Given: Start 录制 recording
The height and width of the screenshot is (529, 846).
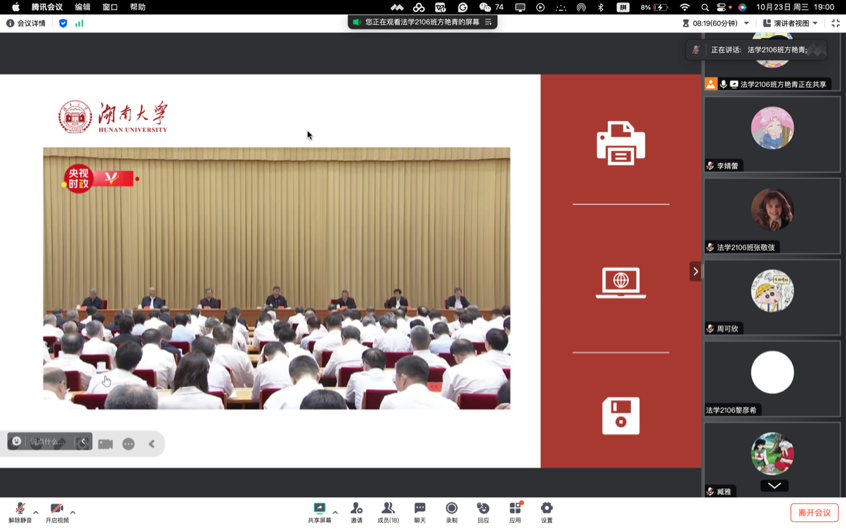Looking at the screenshot, I should (x=451, y=509).
